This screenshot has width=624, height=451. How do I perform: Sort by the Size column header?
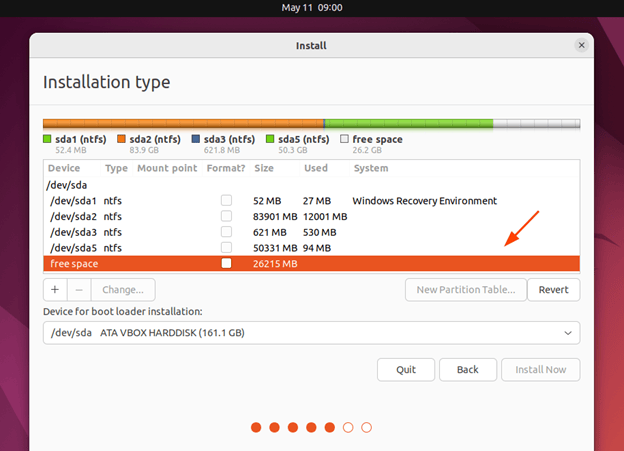[x=264, y=168]
